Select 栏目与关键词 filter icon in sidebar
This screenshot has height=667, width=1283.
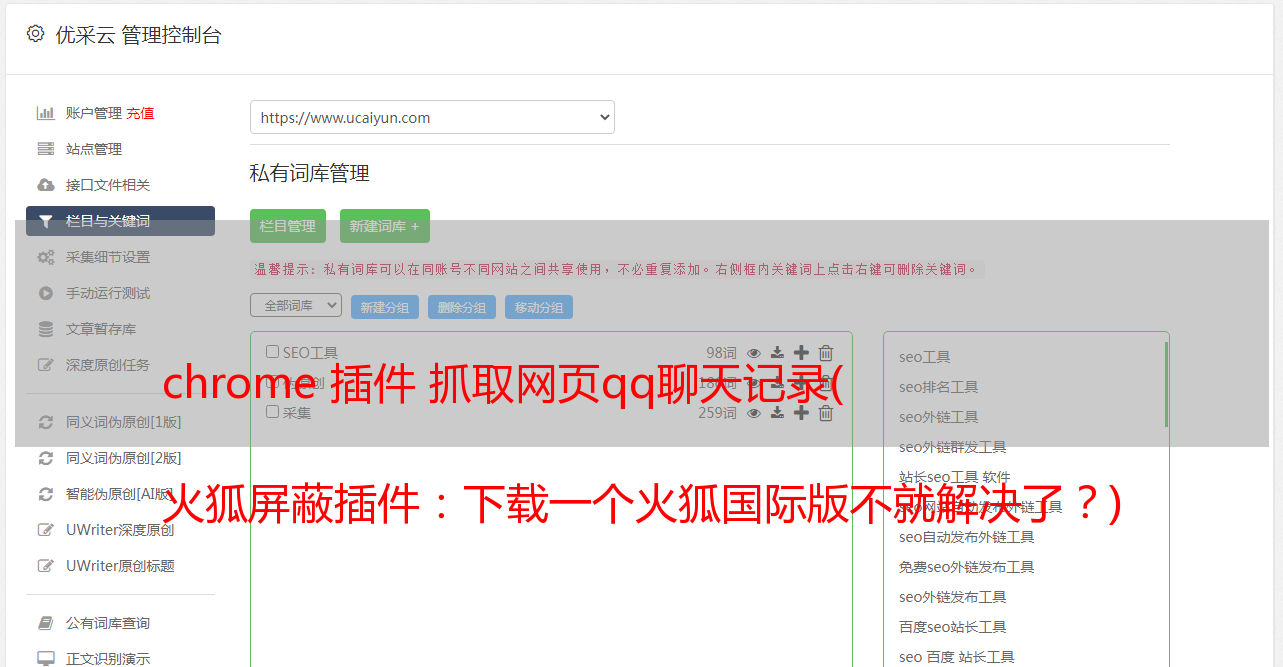click(45, 221)
